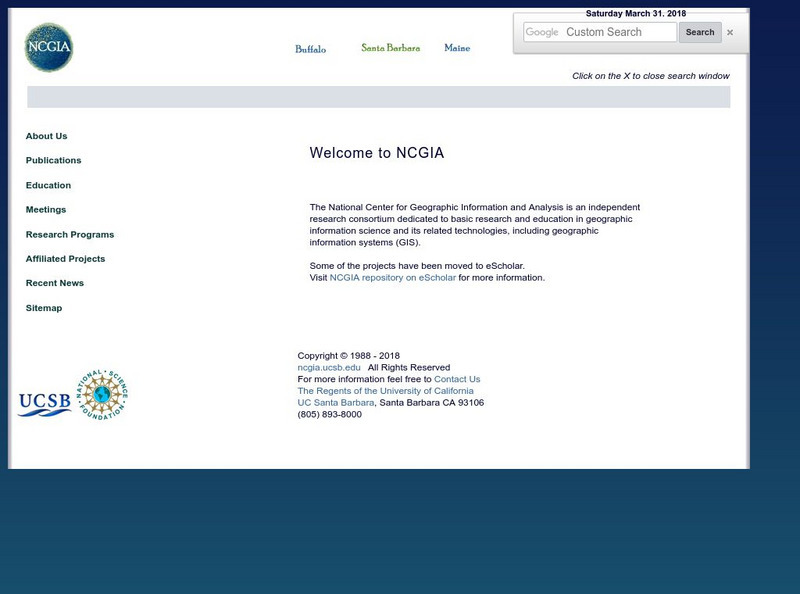800x594 pixels.
Task: Click the 'Click on the X to close search window' hint
Action: point(651,76)
